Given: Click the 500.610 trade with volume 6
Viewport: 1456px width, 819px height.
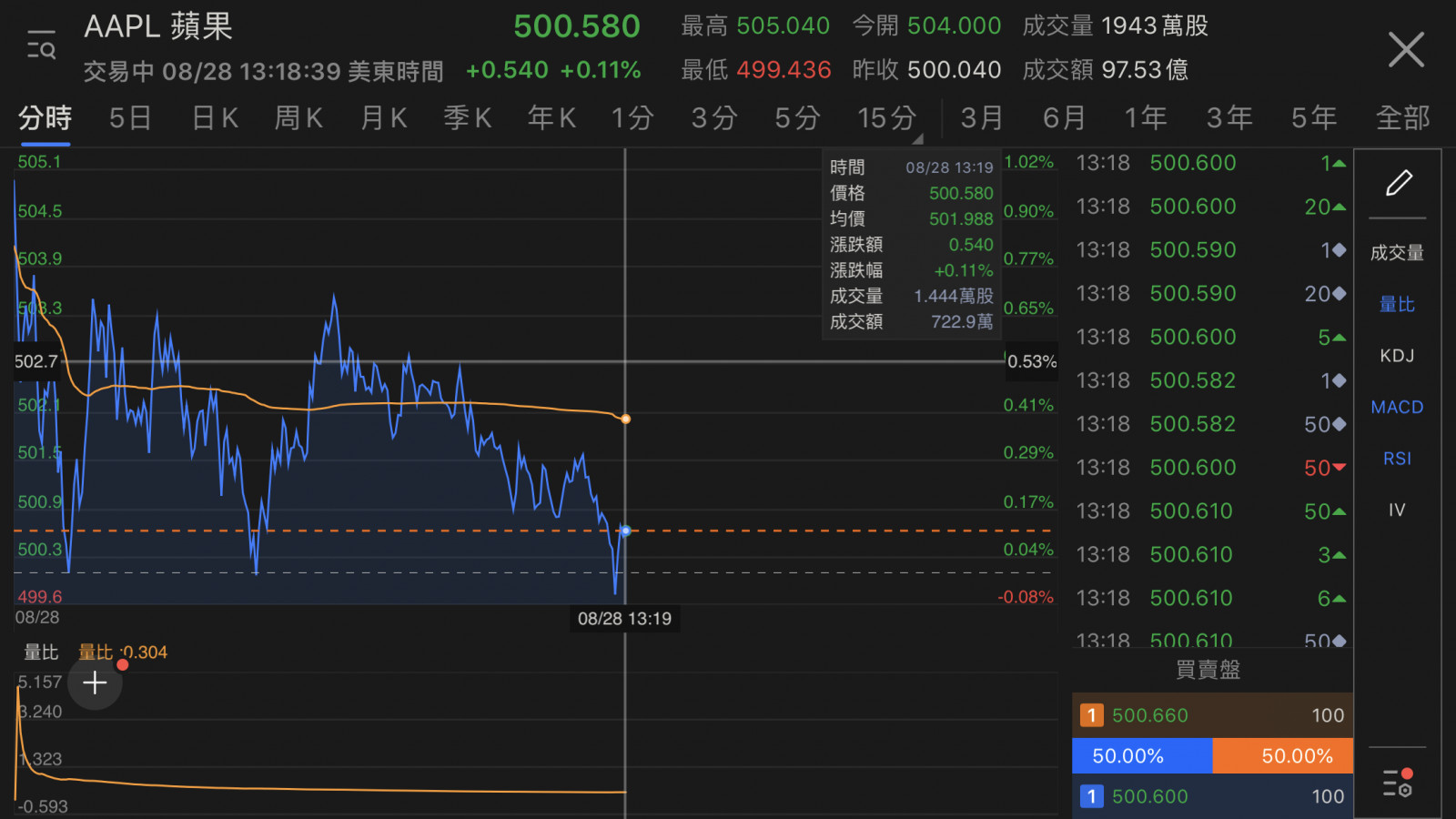Looking at the screenshot, I should 1211,599.
